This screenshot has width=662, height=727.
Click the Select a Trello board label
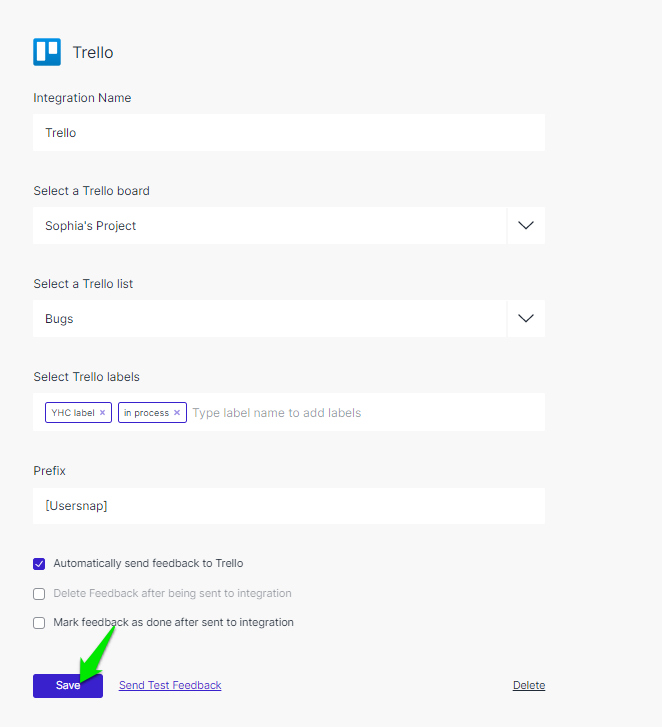[91, 191]
